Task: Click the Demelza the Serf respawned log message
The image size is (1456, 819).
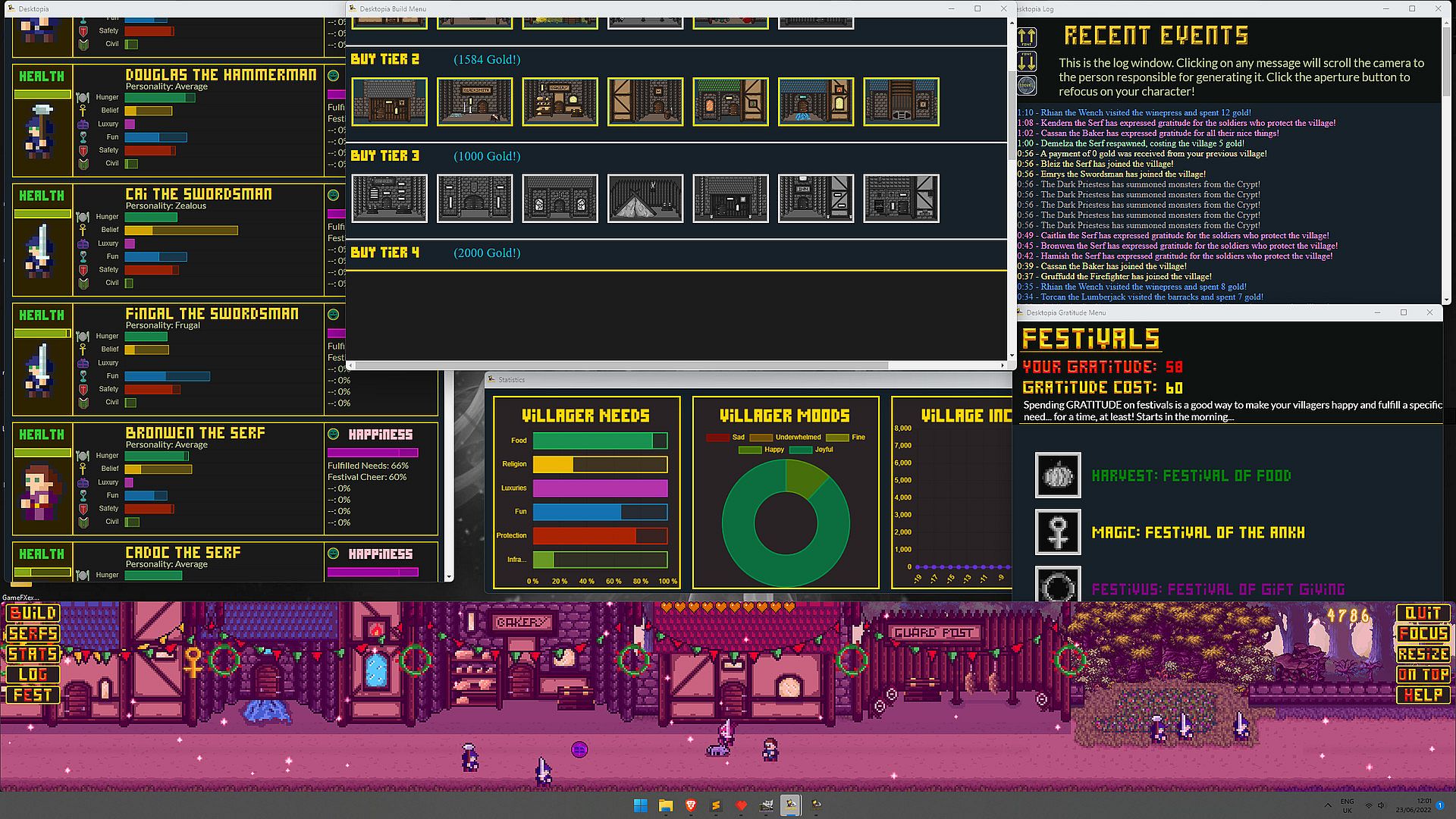Action: [x=1131, y=143]
